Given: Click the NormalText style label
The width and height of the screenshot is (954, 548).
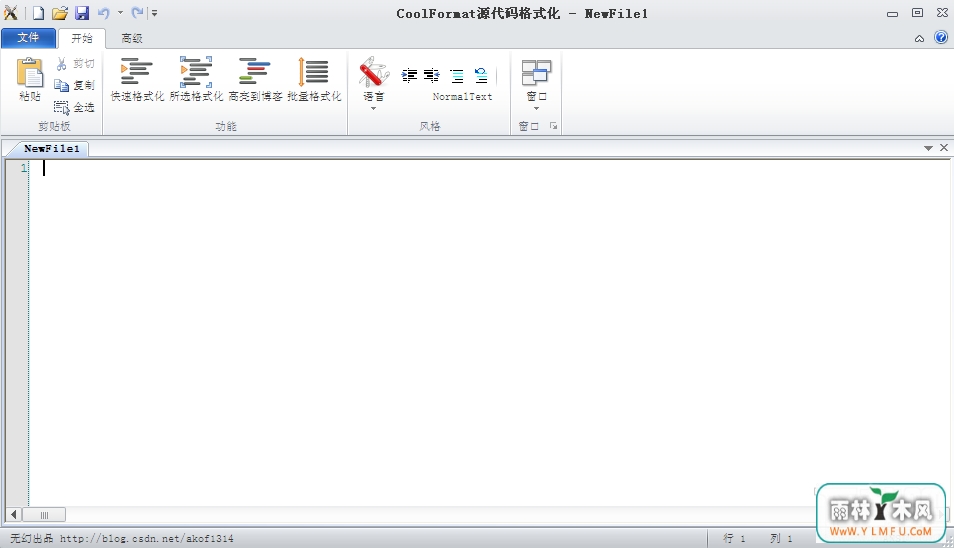Looking at the screenshot, I should click(x=462, y=96).
